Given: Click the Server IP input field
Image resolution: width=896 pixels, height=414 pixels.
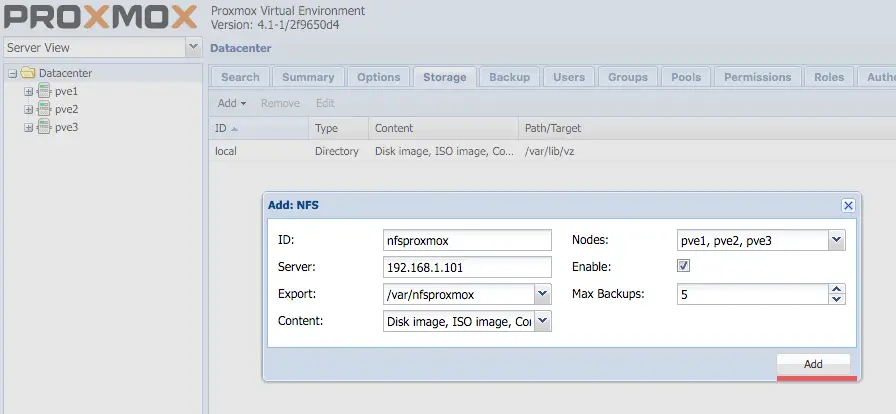Looking at the screenshot, I should 467,267.
